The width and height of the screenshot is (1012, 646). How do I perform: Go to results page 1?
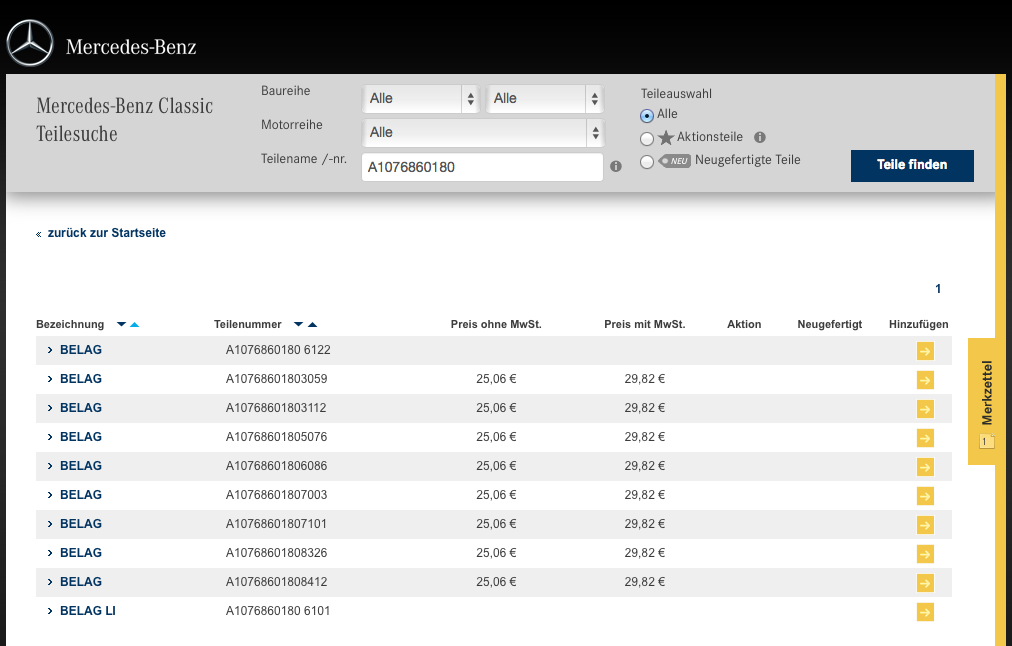(938, 289)
